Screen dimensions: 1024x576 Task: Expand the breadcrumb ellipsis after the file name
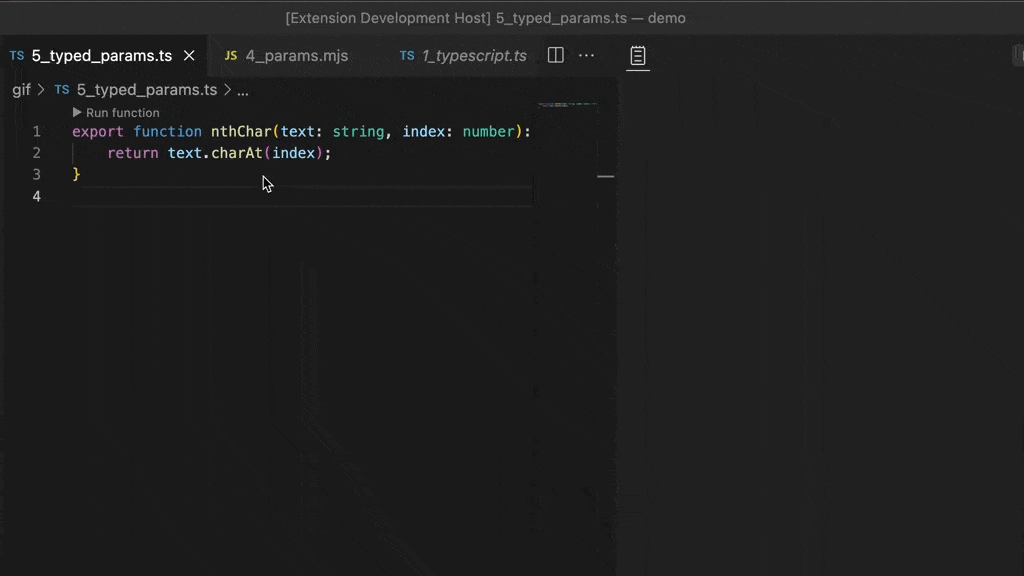243,89
